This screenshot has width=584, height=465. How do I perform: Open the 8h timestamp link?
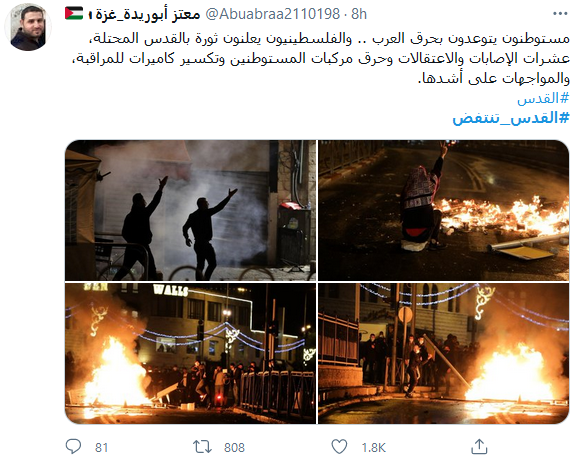(x=359, y=14)
